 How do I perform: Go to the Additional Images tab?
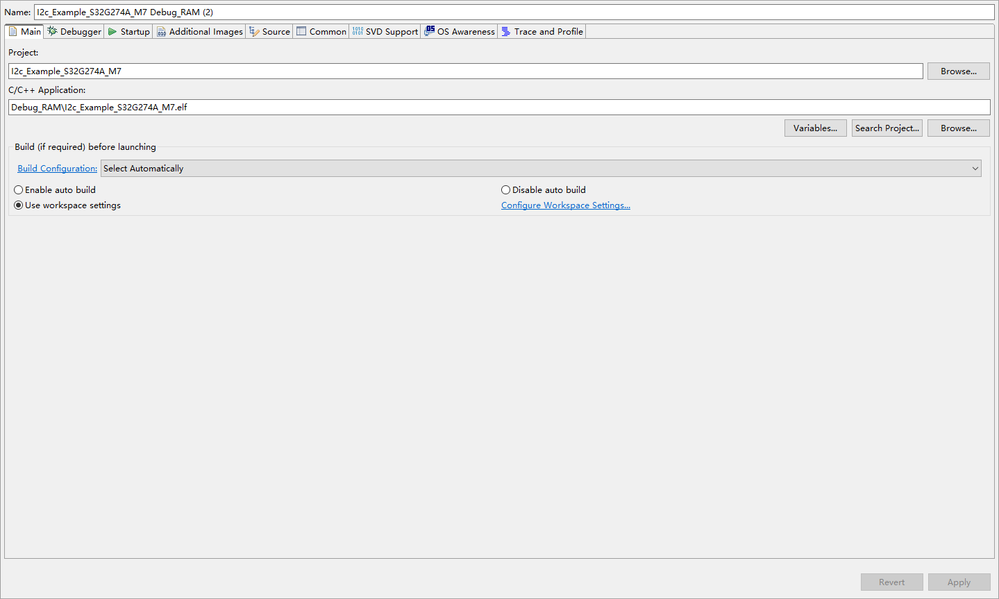(x=199, y=31)
